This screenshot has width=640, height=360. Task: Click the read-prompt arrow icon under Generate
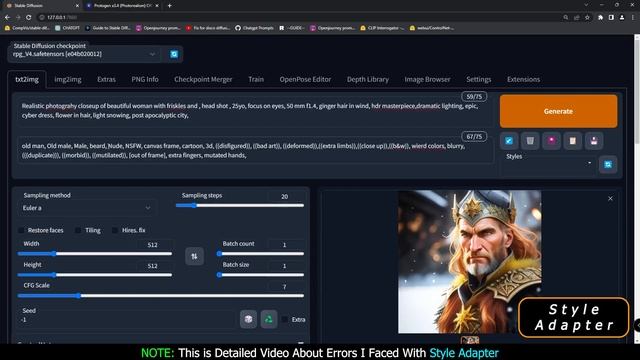(x=509, y=141)
